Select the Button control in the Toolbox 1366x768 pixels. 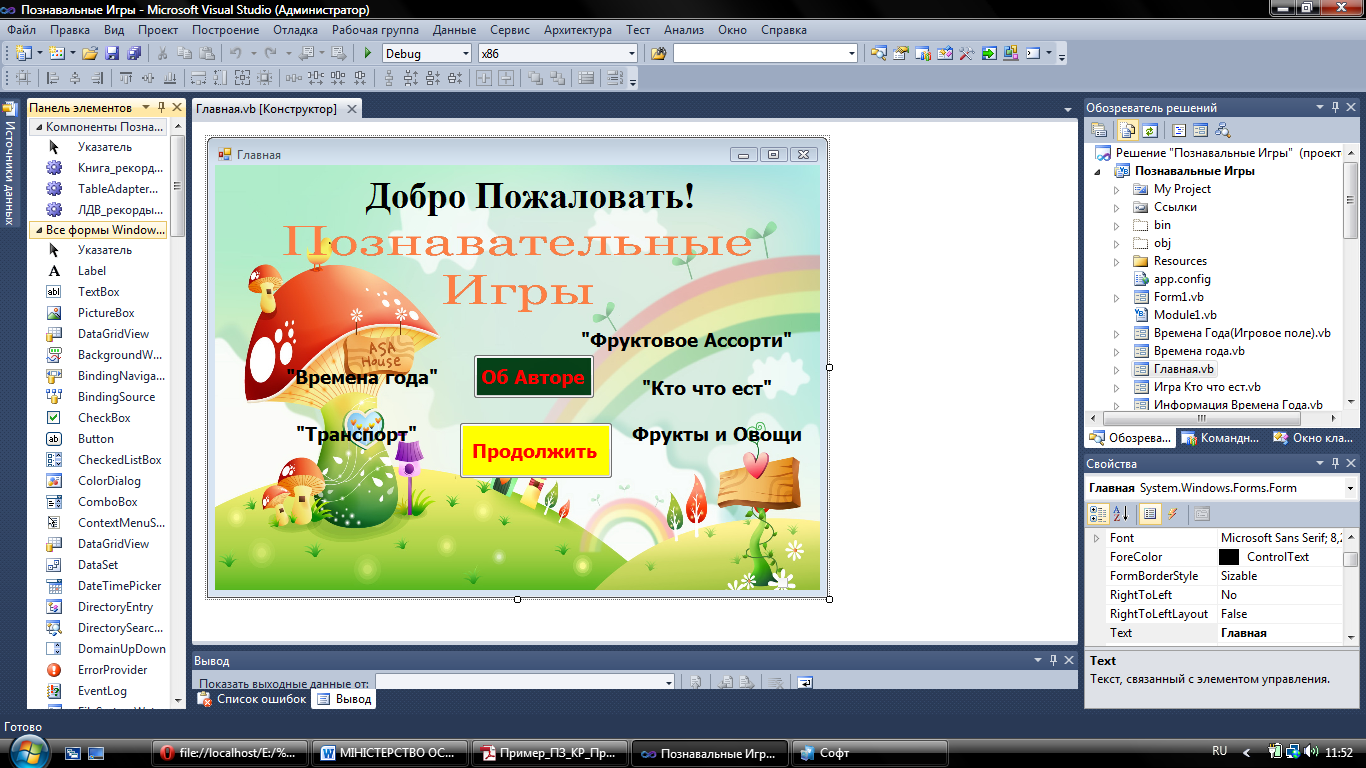pos(98,439)
